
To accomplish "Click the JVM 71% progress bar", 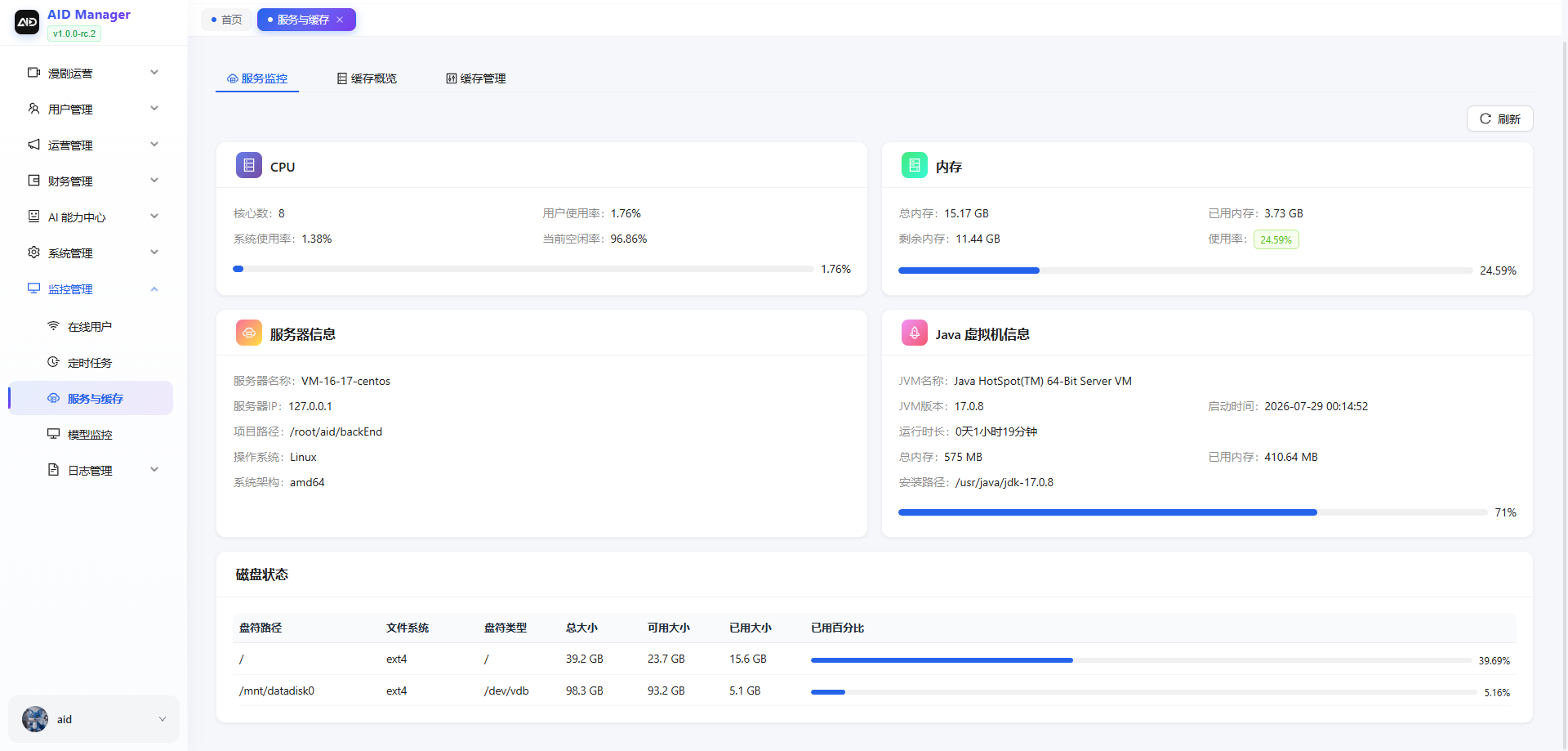I will pyautogui.click(x=1192, y=512).
